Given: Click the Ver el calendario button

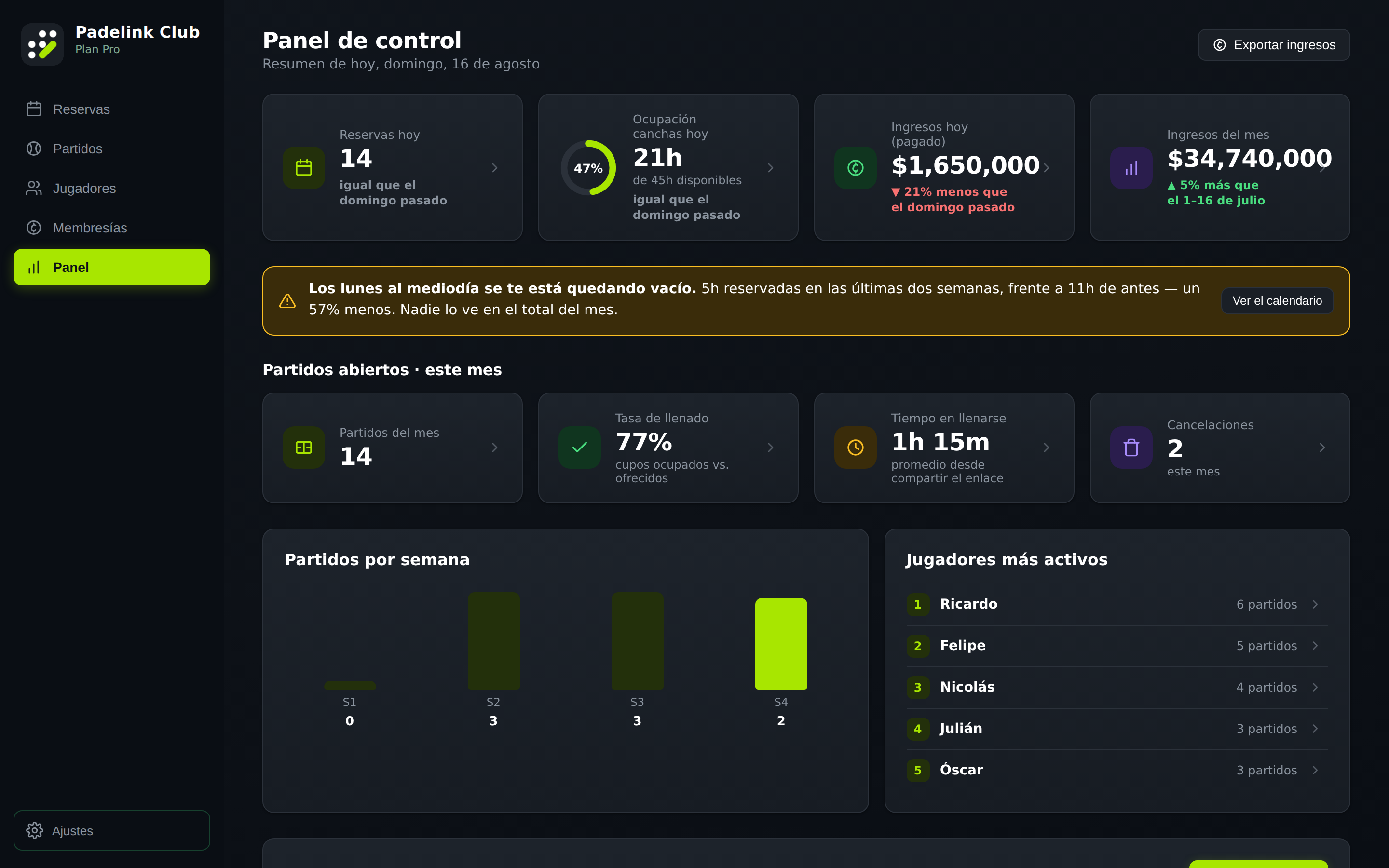Looking at the screenshot, I should [1277, 301].
